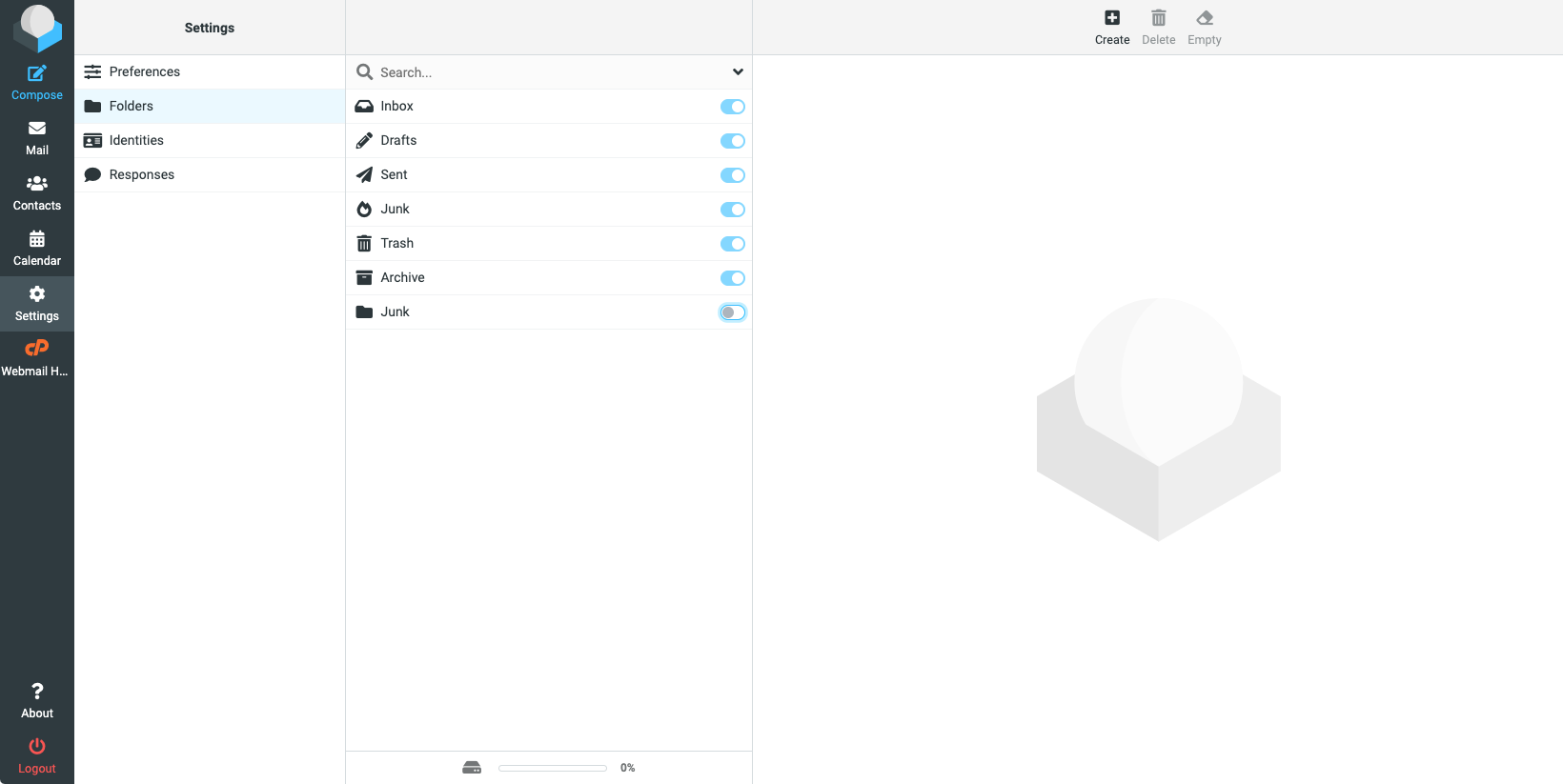
Task: Open the Contacts section
Action: (x=37, y=193)
